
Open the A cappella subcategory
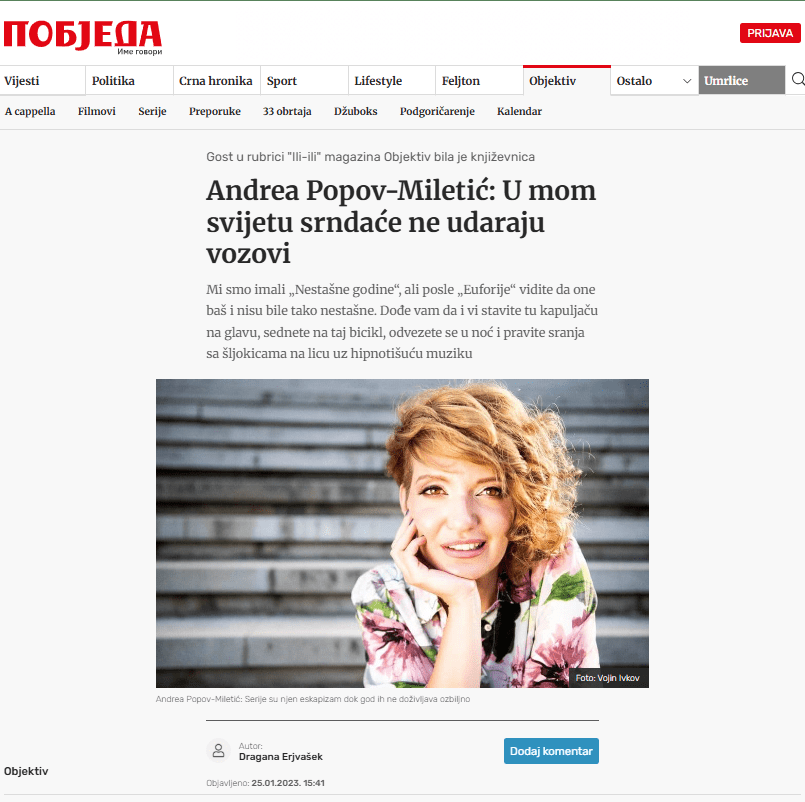click(x=30, y=111)
